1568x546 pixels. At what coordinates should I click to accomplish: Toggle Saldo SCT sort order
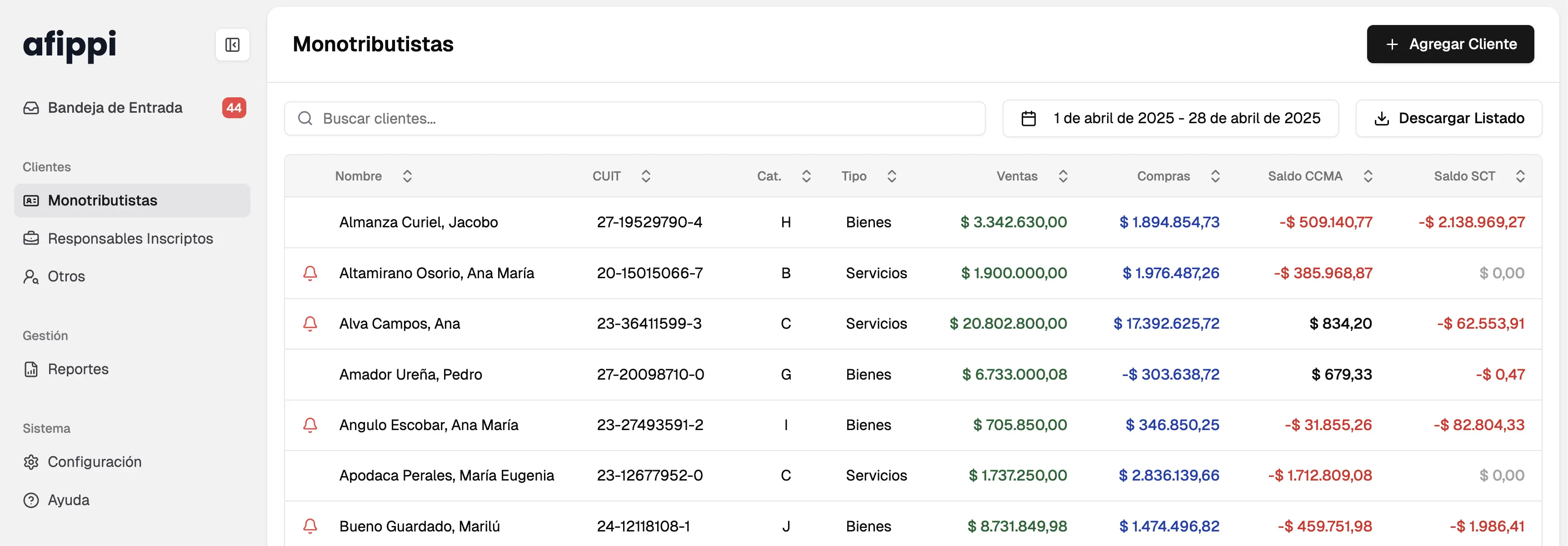click(1519, 176)
